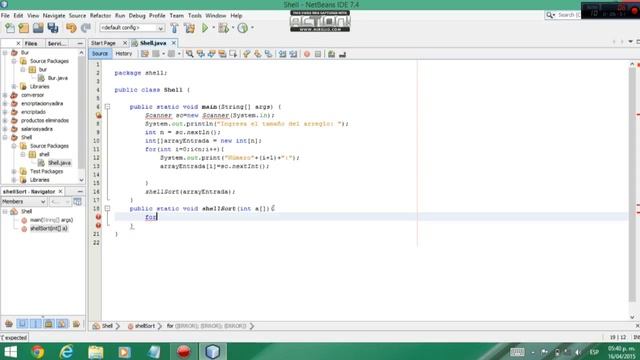Click the Shift Line Left icon in editor toolbar
Image resolution: width=640 pixels, height=360 pixels.
(x=282, y=54)
